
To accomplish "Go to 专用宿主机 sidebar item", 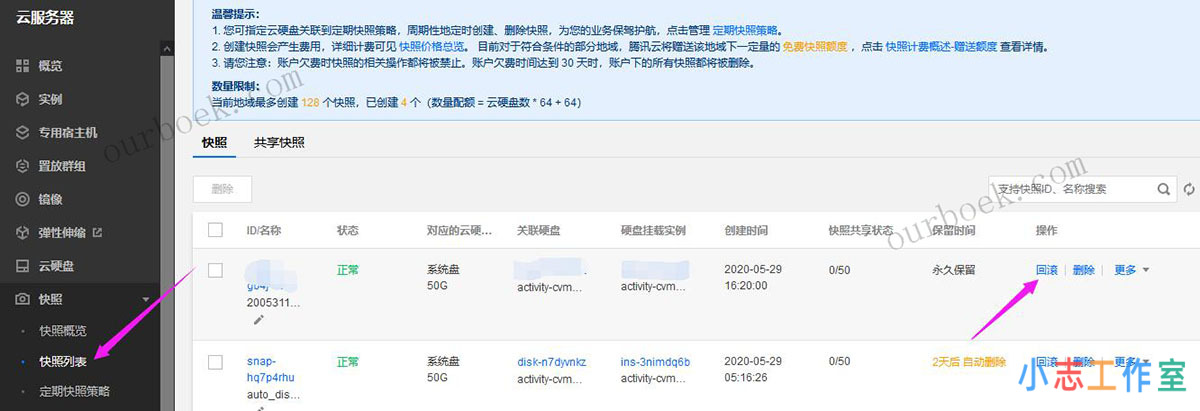I will point(68,132).
